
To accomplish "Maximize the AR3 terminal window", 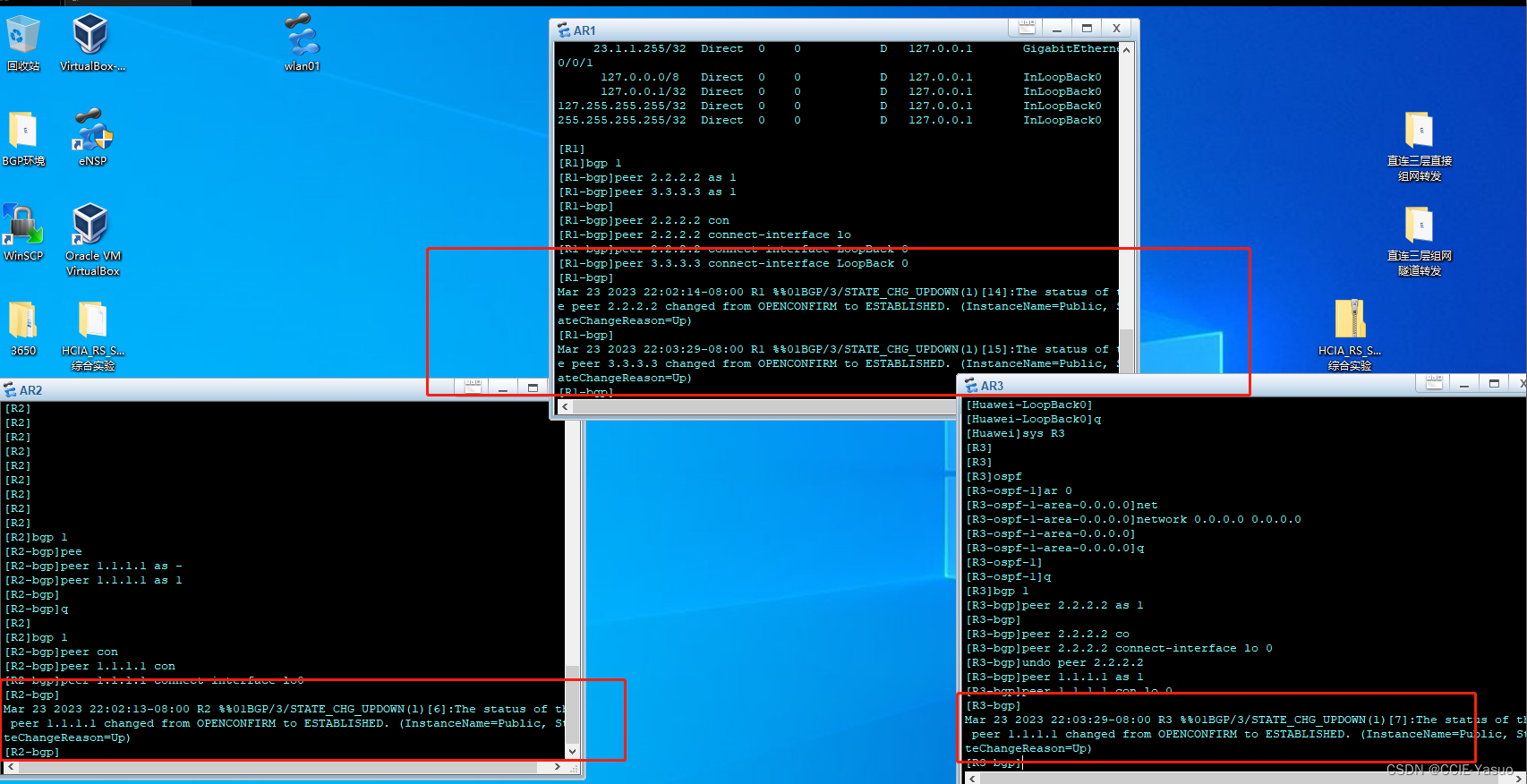I will point(1494,384).
